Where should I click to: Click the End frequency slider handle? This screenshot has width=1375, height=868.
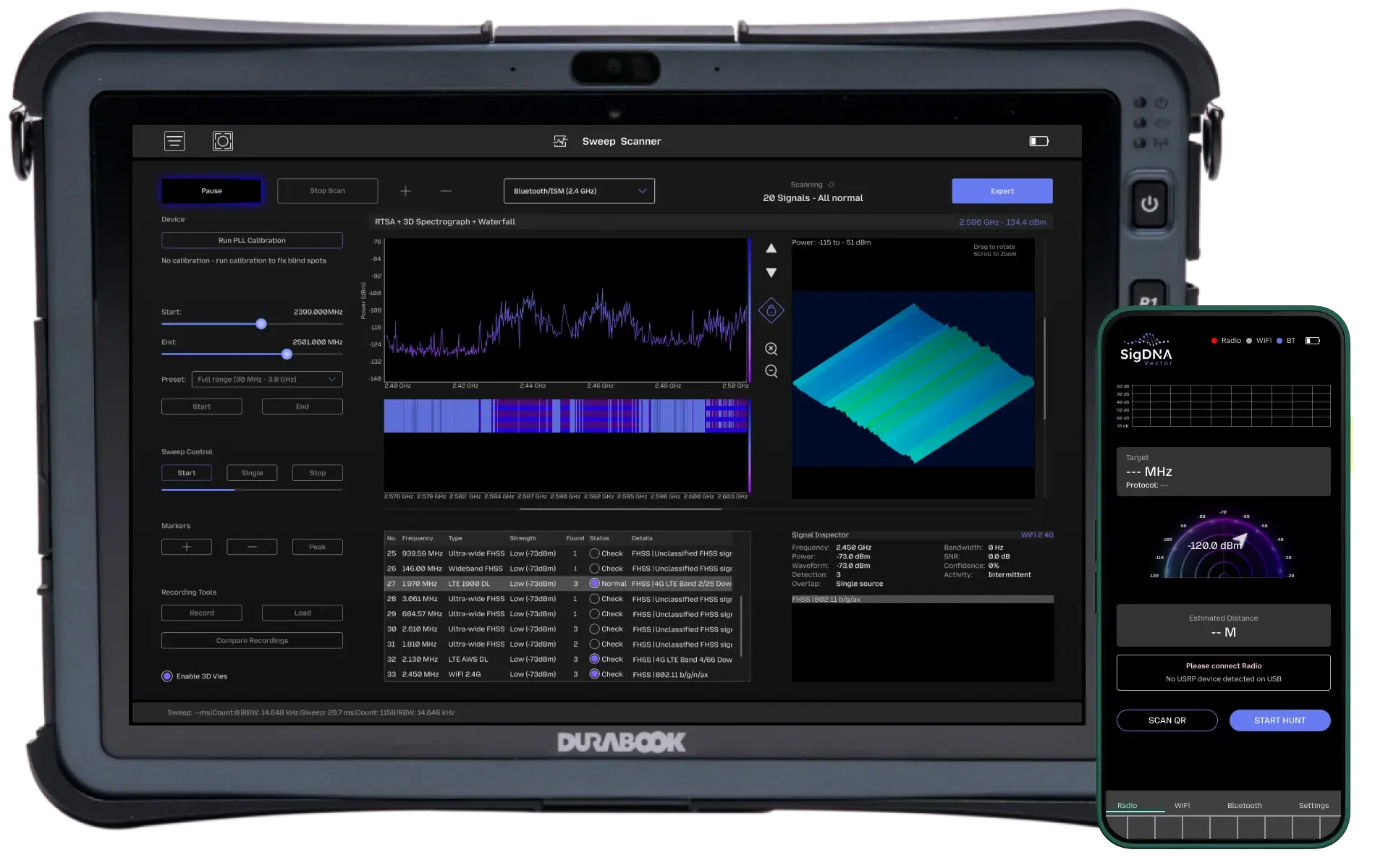tap(287, 354)
